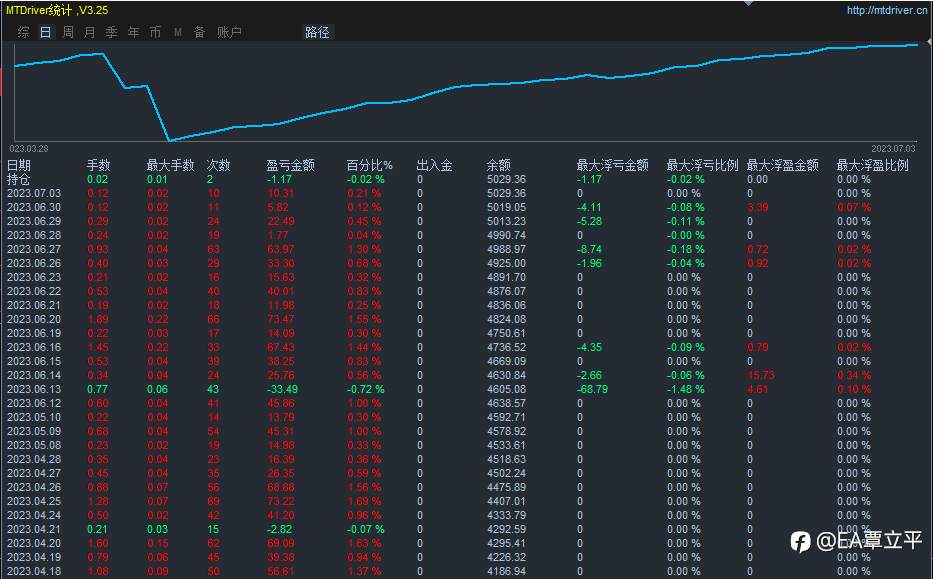This screenshot has height=579, width=933.
Task: Open the http://mtdriver.cn link
Action: pyautogui.click(x=887, y=10)
